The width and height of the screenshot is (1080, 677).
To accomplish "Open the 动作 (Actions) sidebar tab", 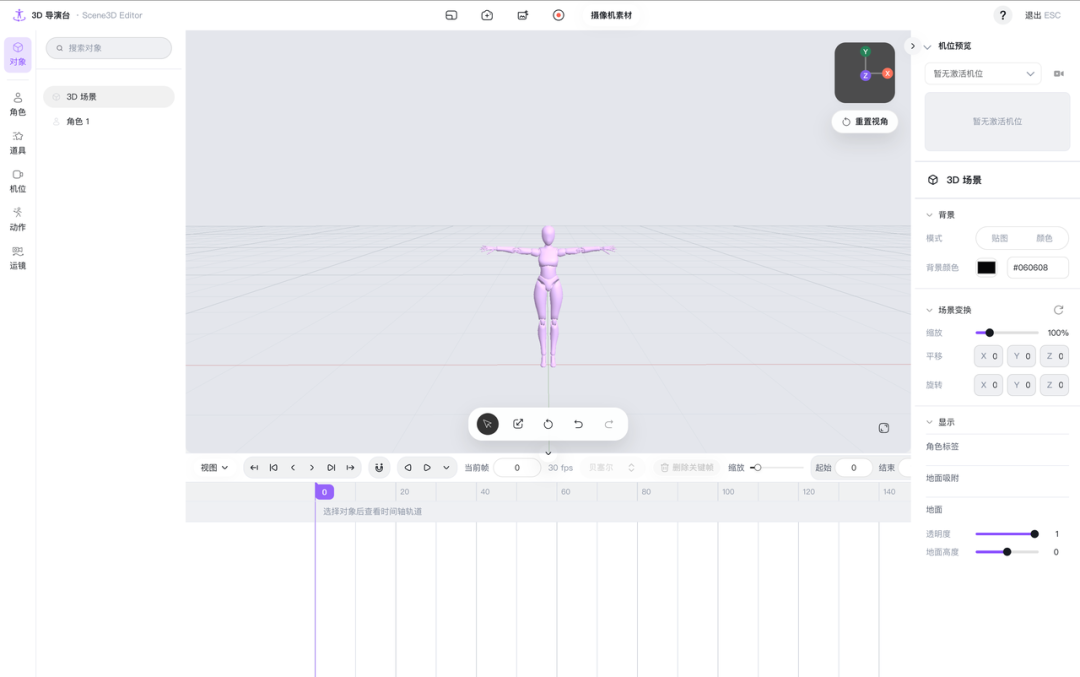I will click(18, 219).
